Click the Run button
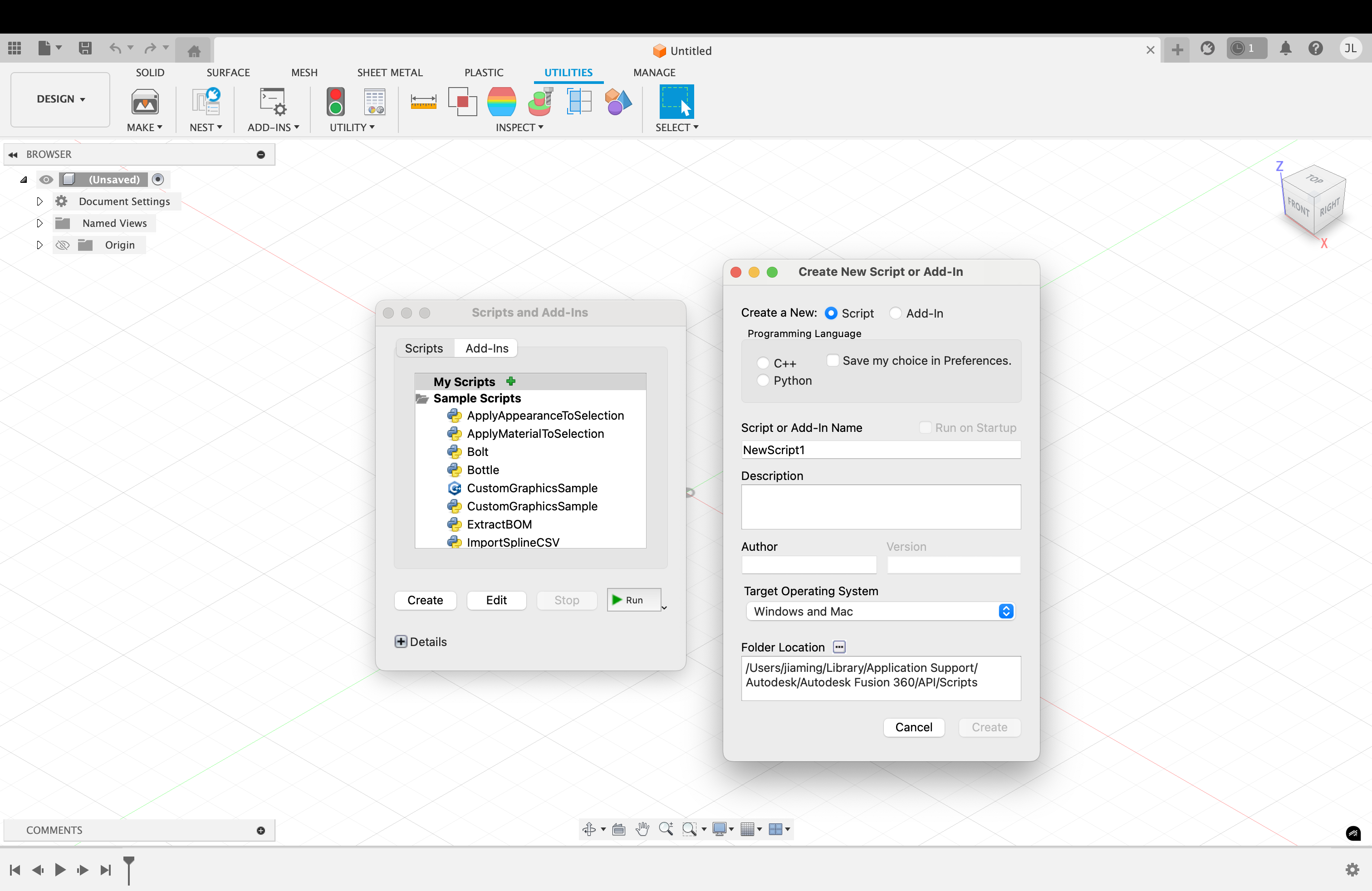Image resolution: width=1372 pixels, height=891 pixels. pos(633,600)
